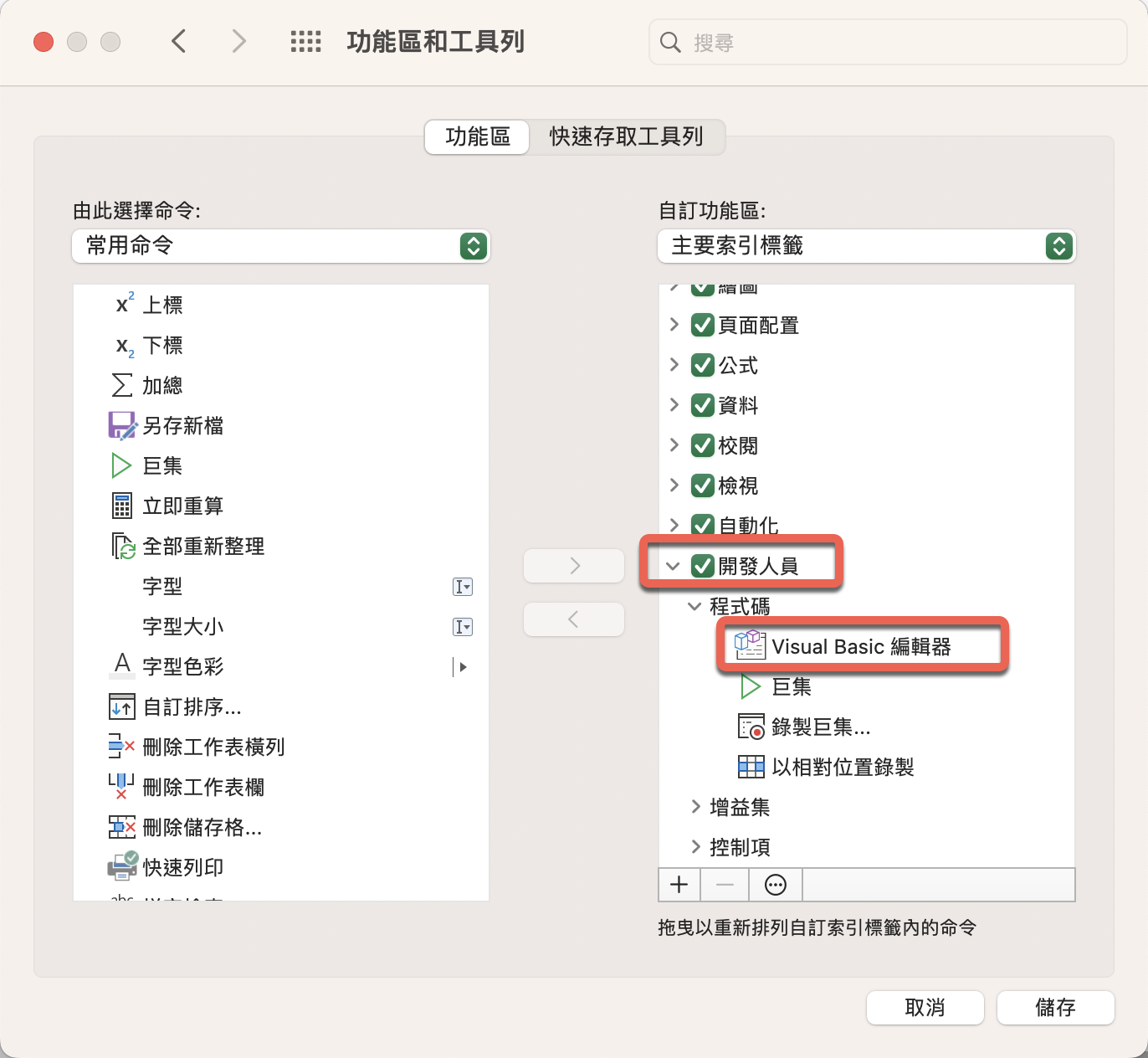The width and height of the screenshot is (1148, 1058).
Task: Select the 控制項 group label
Action: (740, 847)
